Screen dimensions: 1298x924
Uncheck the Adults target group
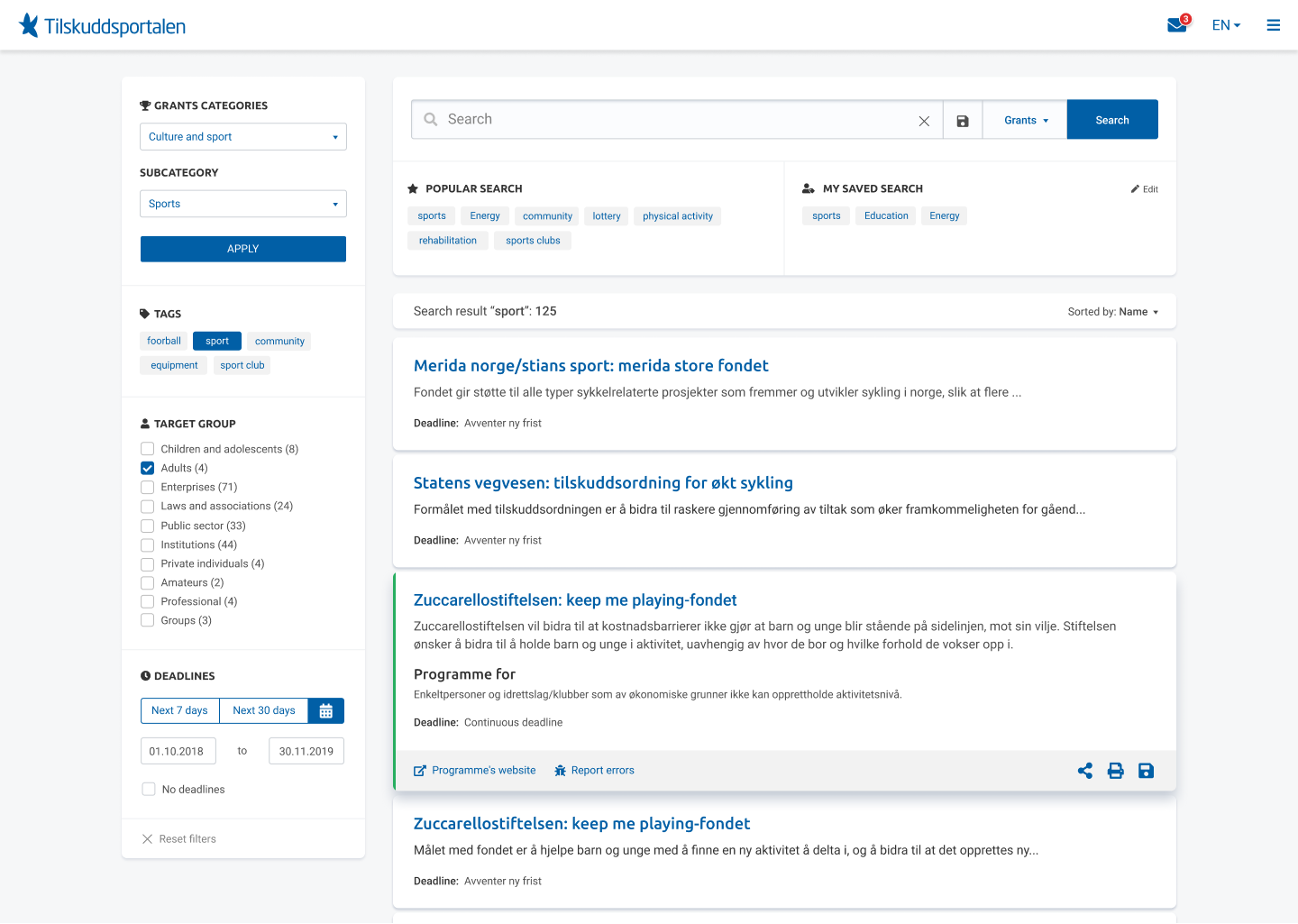pyautogui.click(x=148, y=468)
